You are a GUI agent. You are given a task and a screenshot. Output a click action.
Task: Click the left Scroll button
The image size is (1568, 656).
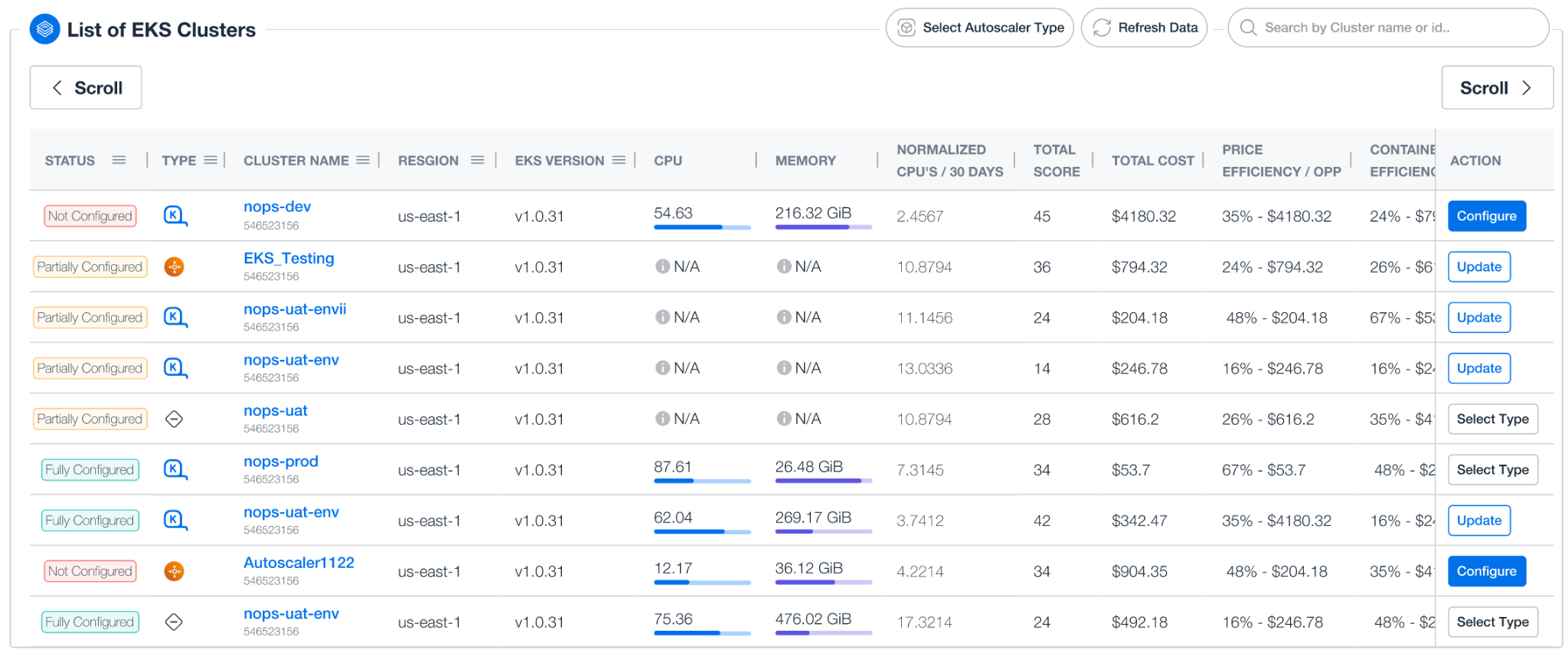[86, 87]
